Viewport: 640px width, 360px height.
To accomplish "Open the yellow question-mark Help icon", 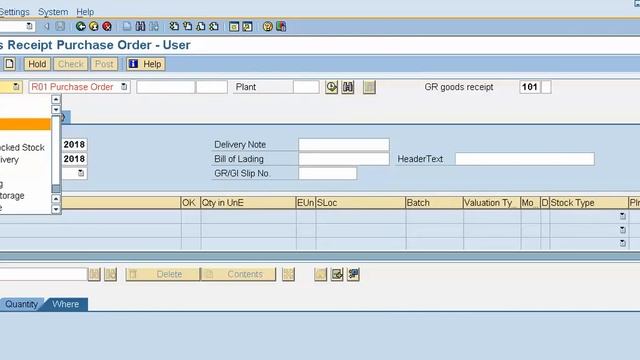I will 267,27.
